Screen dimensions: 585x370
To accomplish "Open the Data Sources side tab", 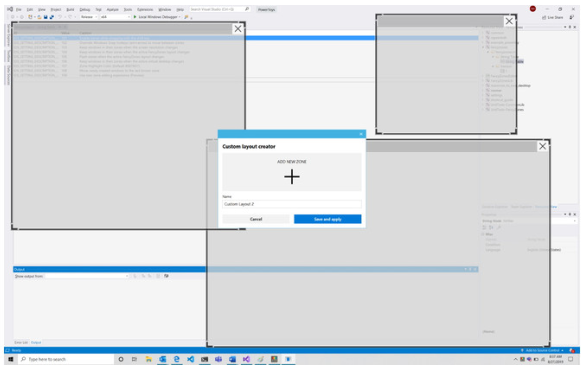I will pos(8,75).
